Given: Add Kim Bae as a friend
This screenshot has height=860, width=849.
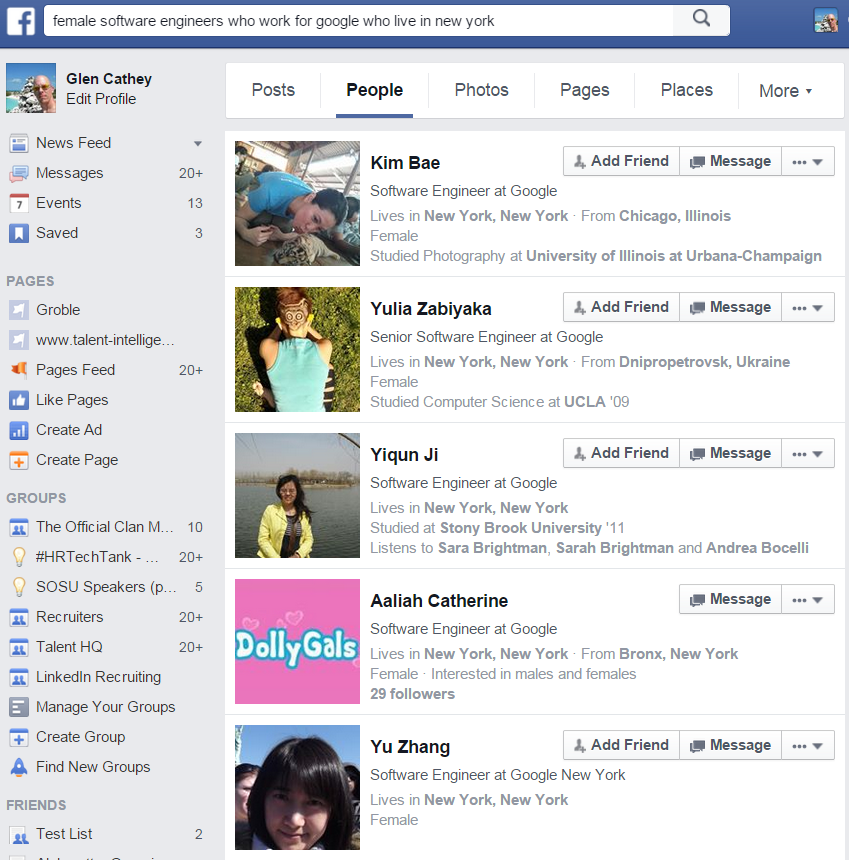Looking at the screenshot, I should point(621,161).
